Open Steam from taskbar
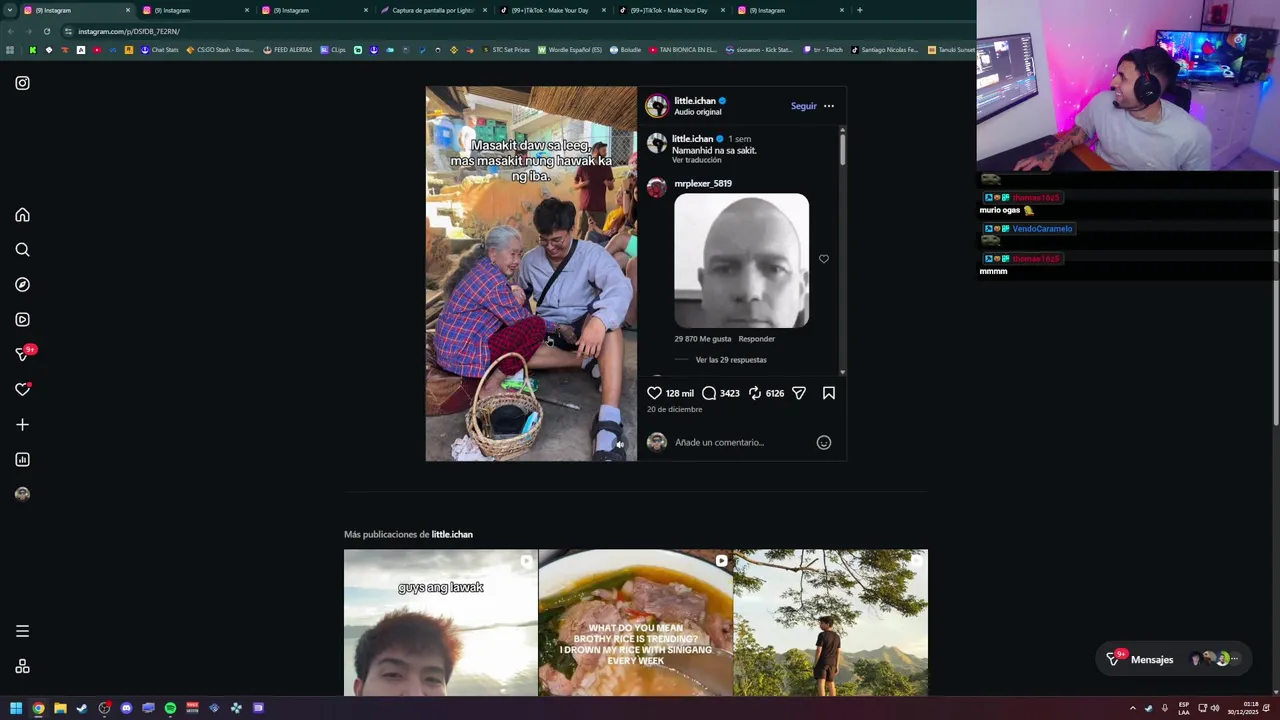This screenshot has width=1280, height=720. point(82,708)
